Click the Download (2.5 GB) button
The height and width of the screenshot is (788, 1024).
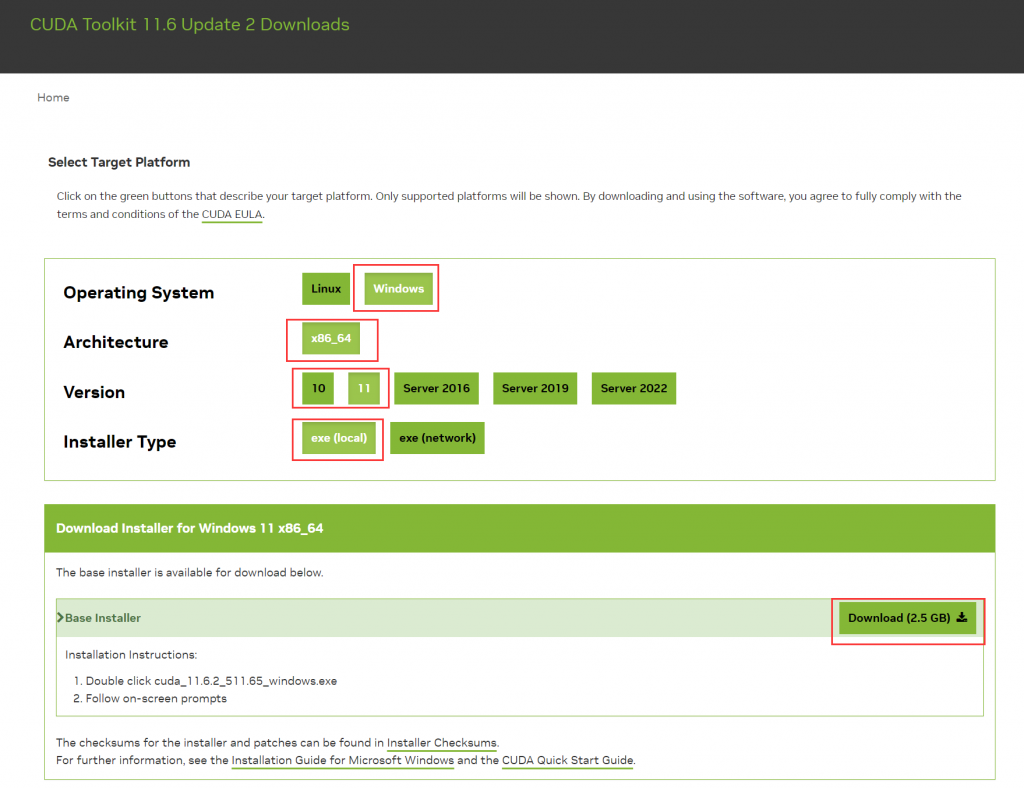907,618
